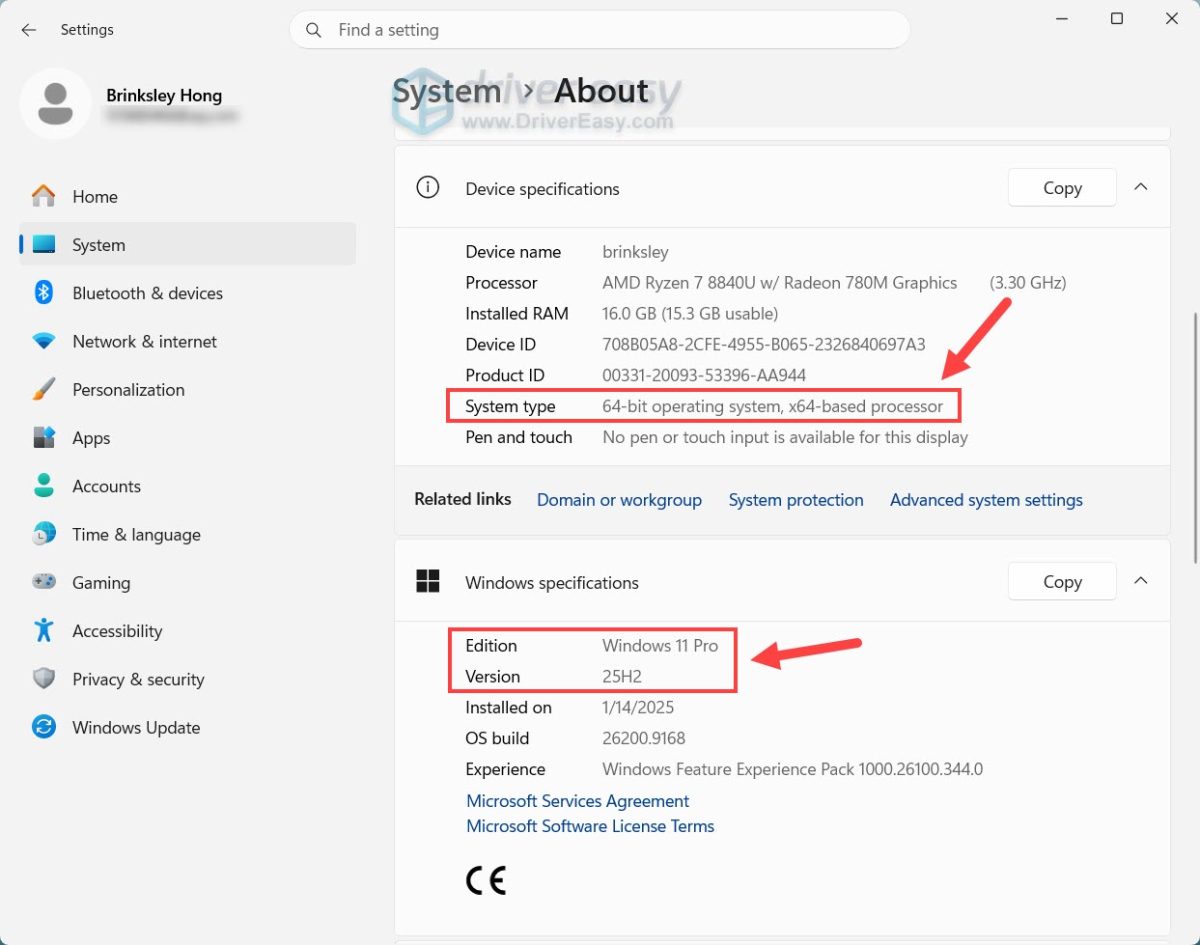Click the Home house icon
The width and height of the screenshot is (1200, 945).
click(x=43, y=196)
